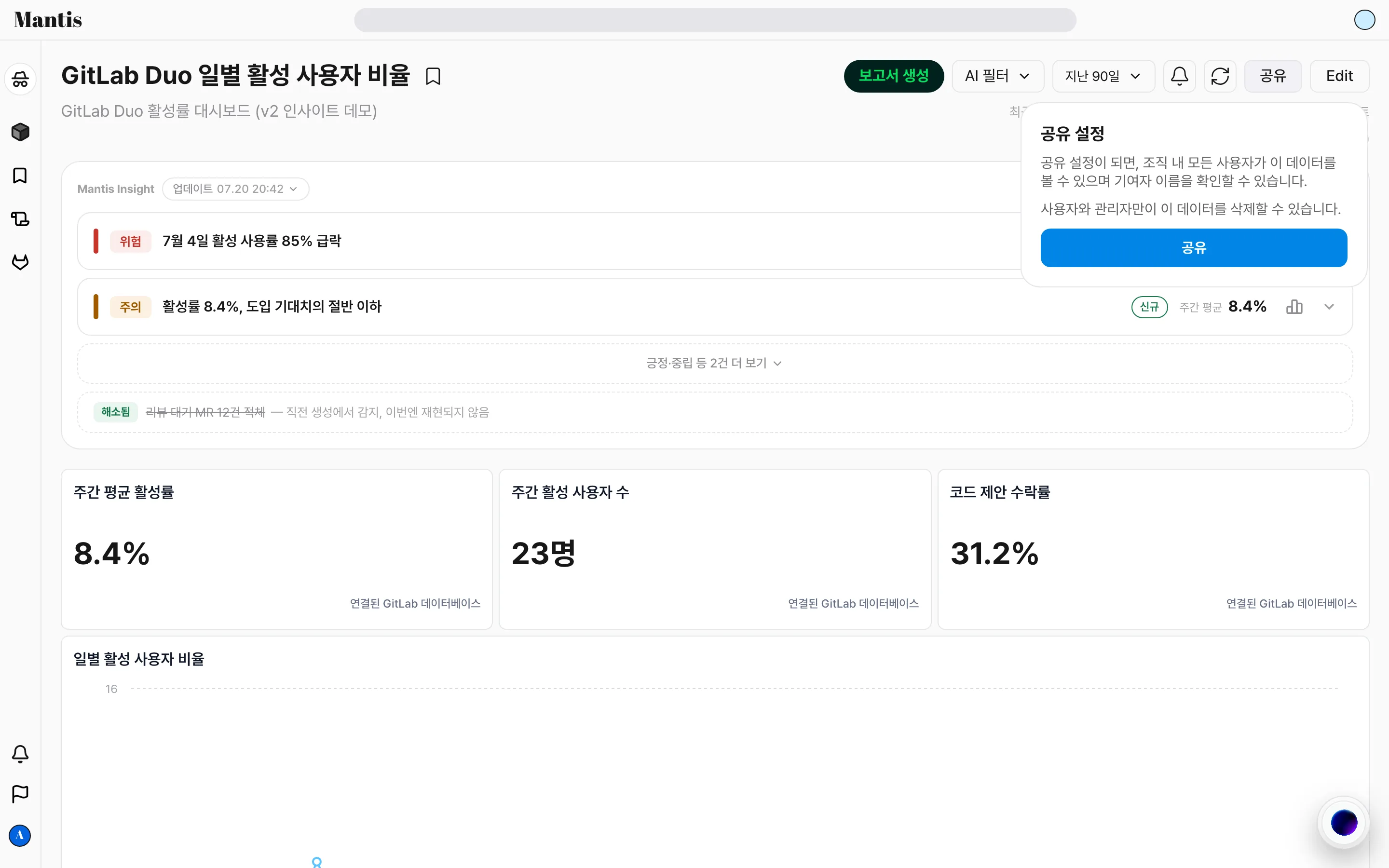The width and height of the screenshot is (1389, 868).
Task: Click 연결된 GitLab 데이터베이스 under 31.2%
Action: 1292,603
